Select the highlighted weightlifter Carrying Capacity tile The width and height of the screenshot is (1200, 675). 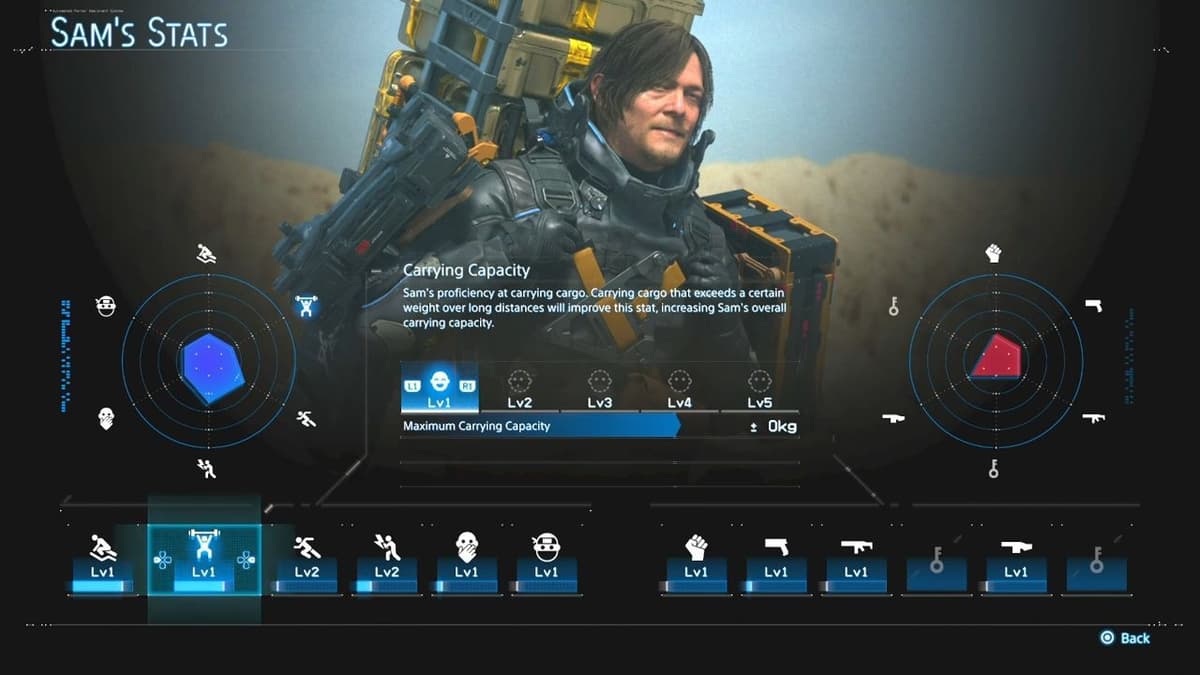coord(204,560)
